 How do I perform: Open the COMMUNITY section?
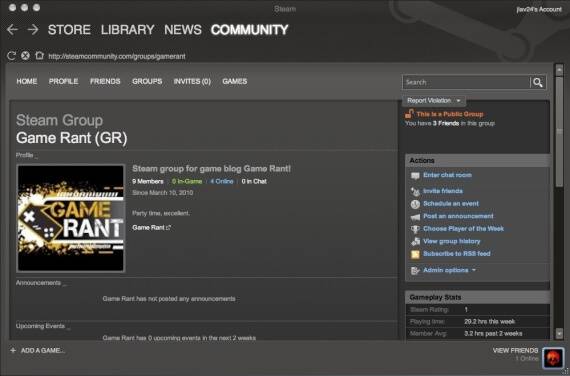point(249,30)
